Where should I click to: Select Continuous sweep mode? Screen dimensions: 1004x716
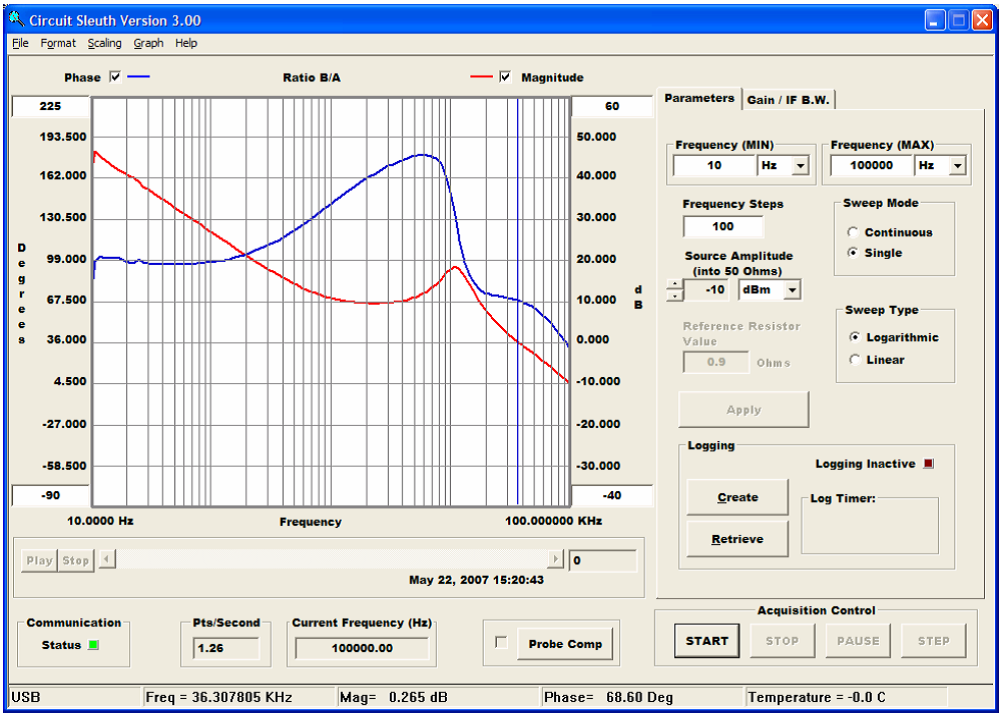[x=853, y=232]
